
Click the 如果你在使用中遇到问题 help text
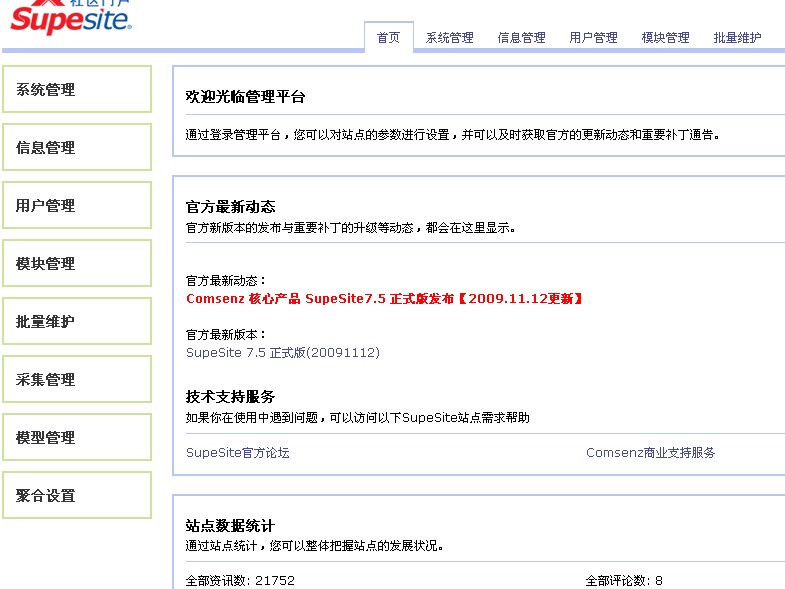pos(357,418)
